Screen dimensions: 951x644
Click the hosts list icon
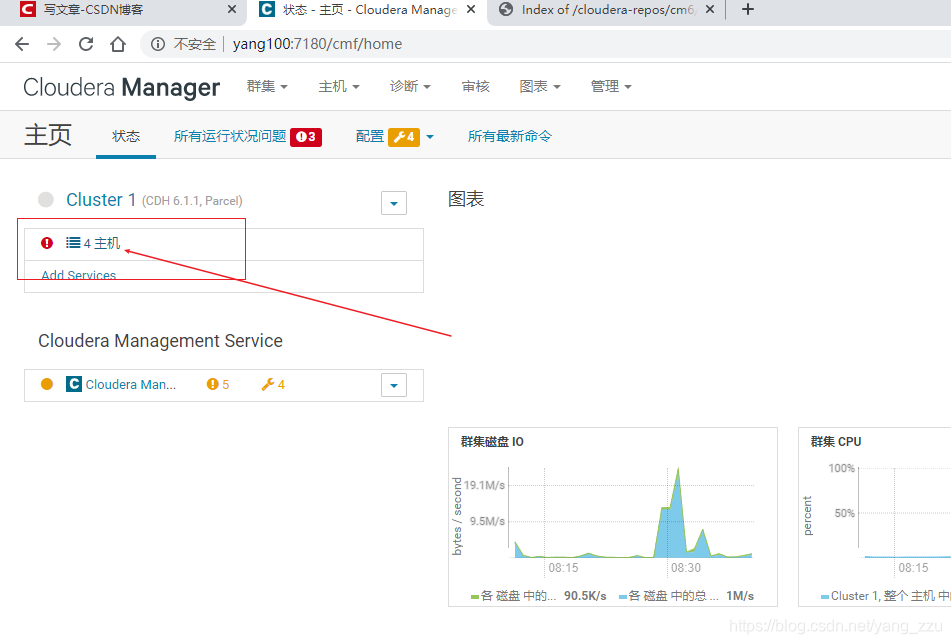click(x=73, y=243)
